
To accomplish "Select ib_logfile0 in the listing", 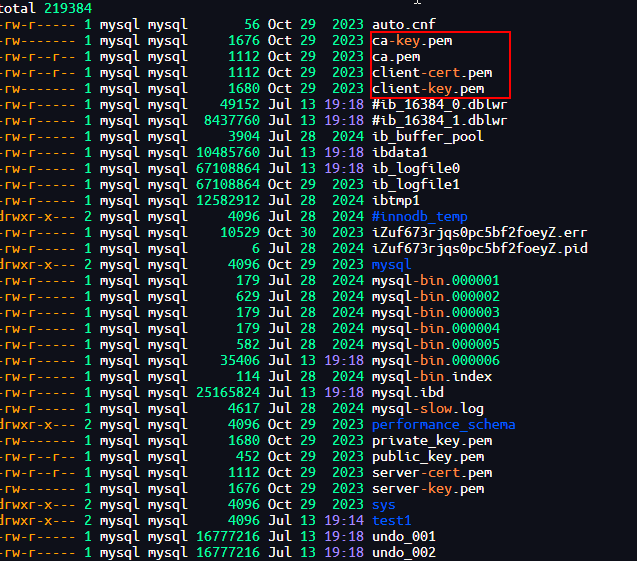I will (416, 169).
